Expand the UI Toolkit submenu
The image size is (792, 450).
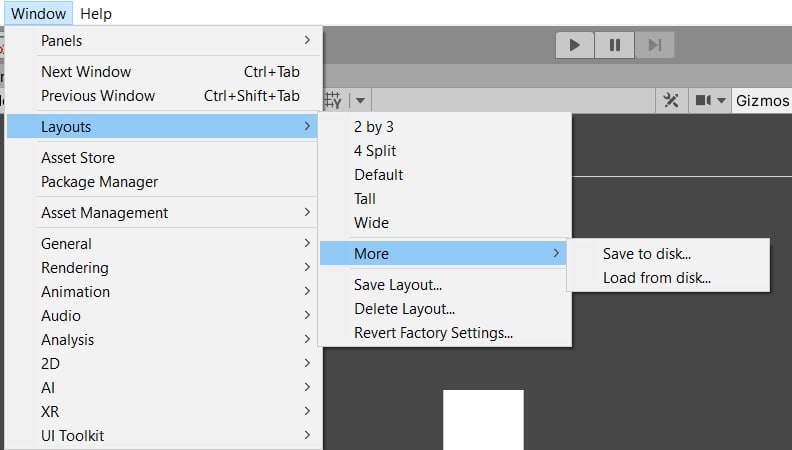click(164, 435)
